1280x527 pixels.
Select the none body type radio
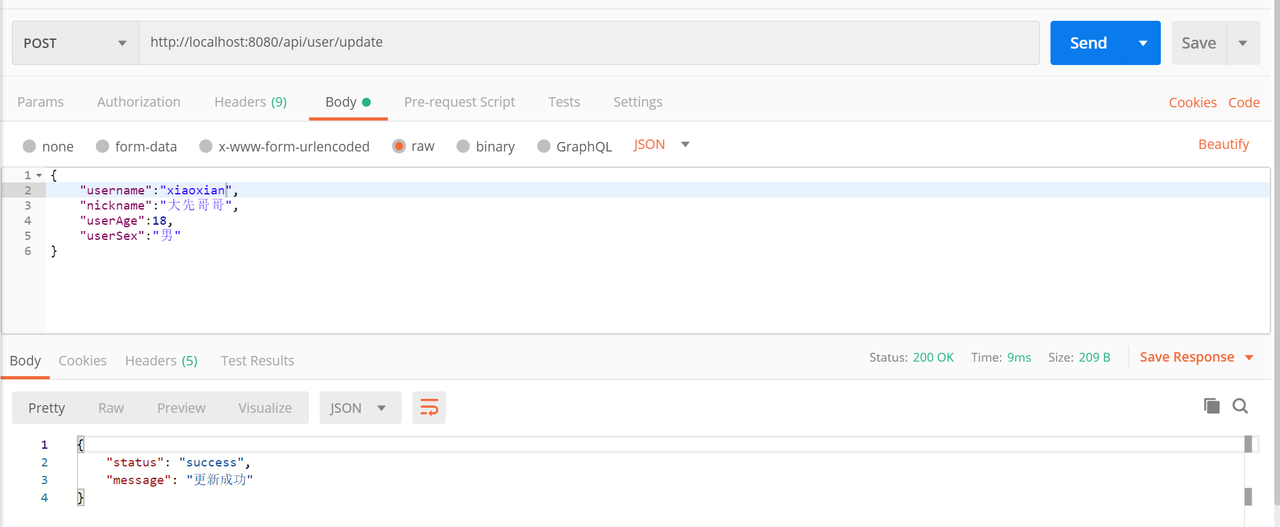click(29, 146)
